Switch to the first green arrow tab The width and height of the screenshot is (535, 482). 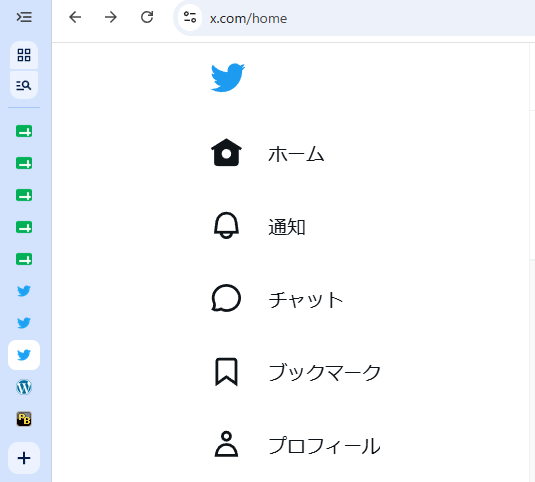[24, 131]
